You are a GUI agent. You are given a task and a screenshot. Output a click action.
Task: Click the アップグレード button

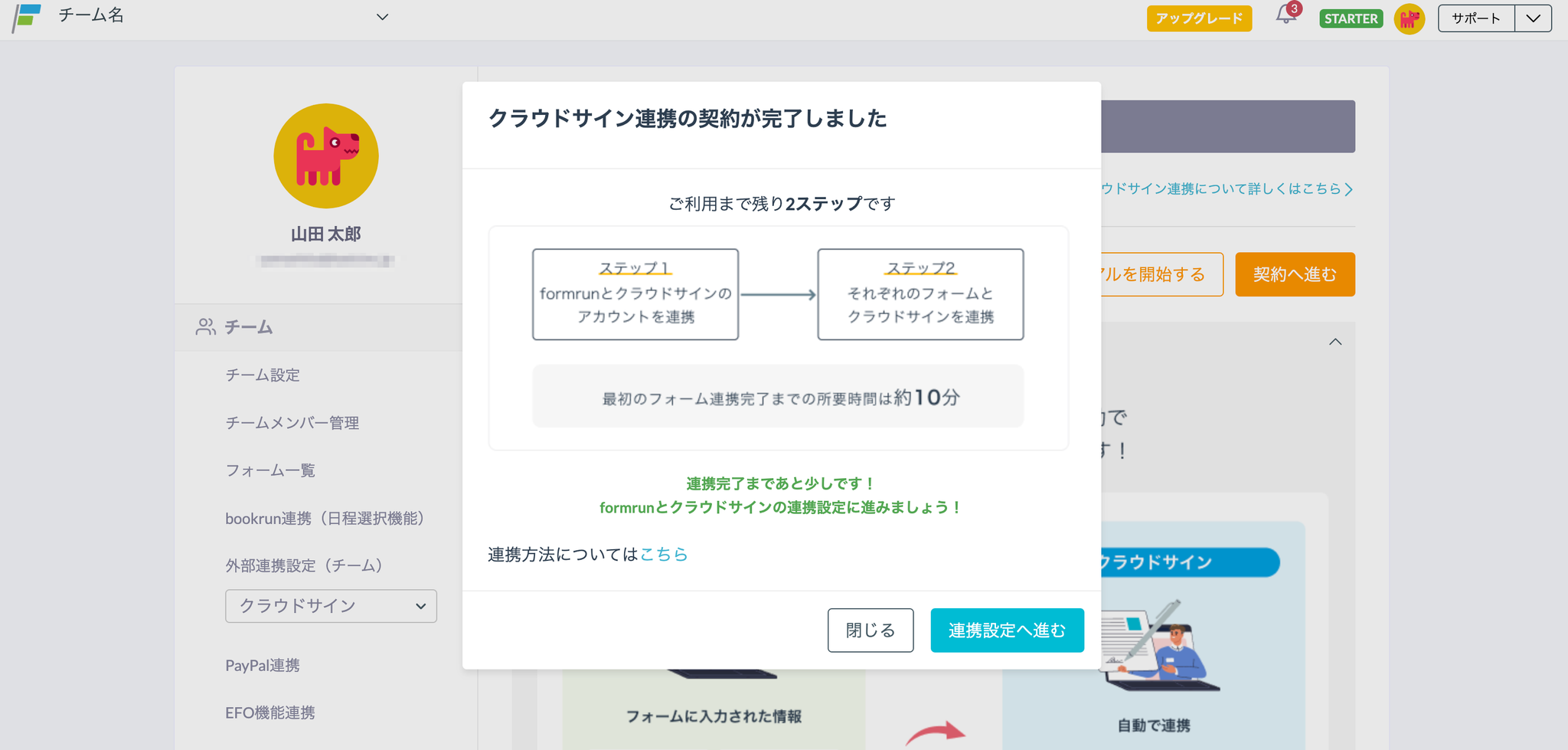1199,18
